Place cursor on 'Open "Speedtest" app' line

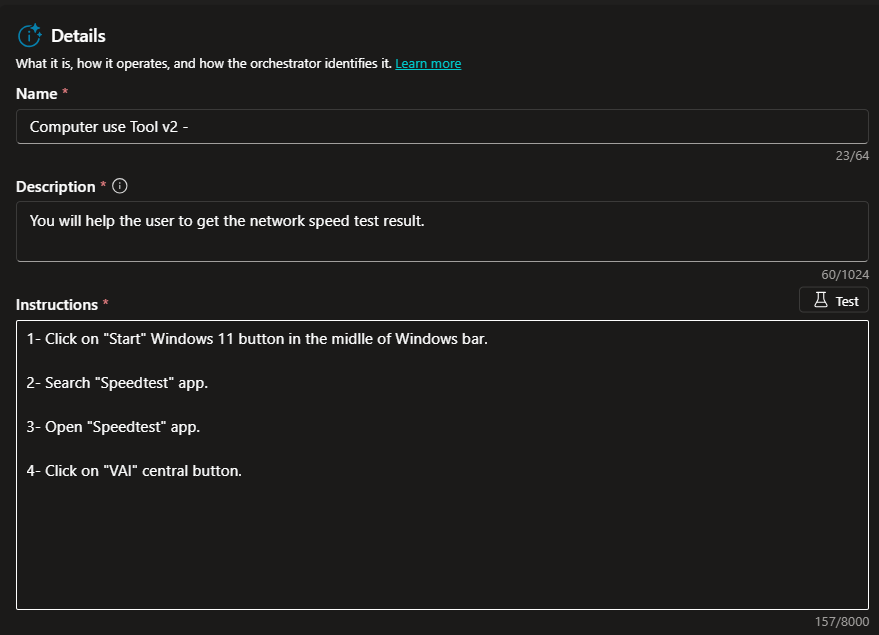(x=113, y=427)
